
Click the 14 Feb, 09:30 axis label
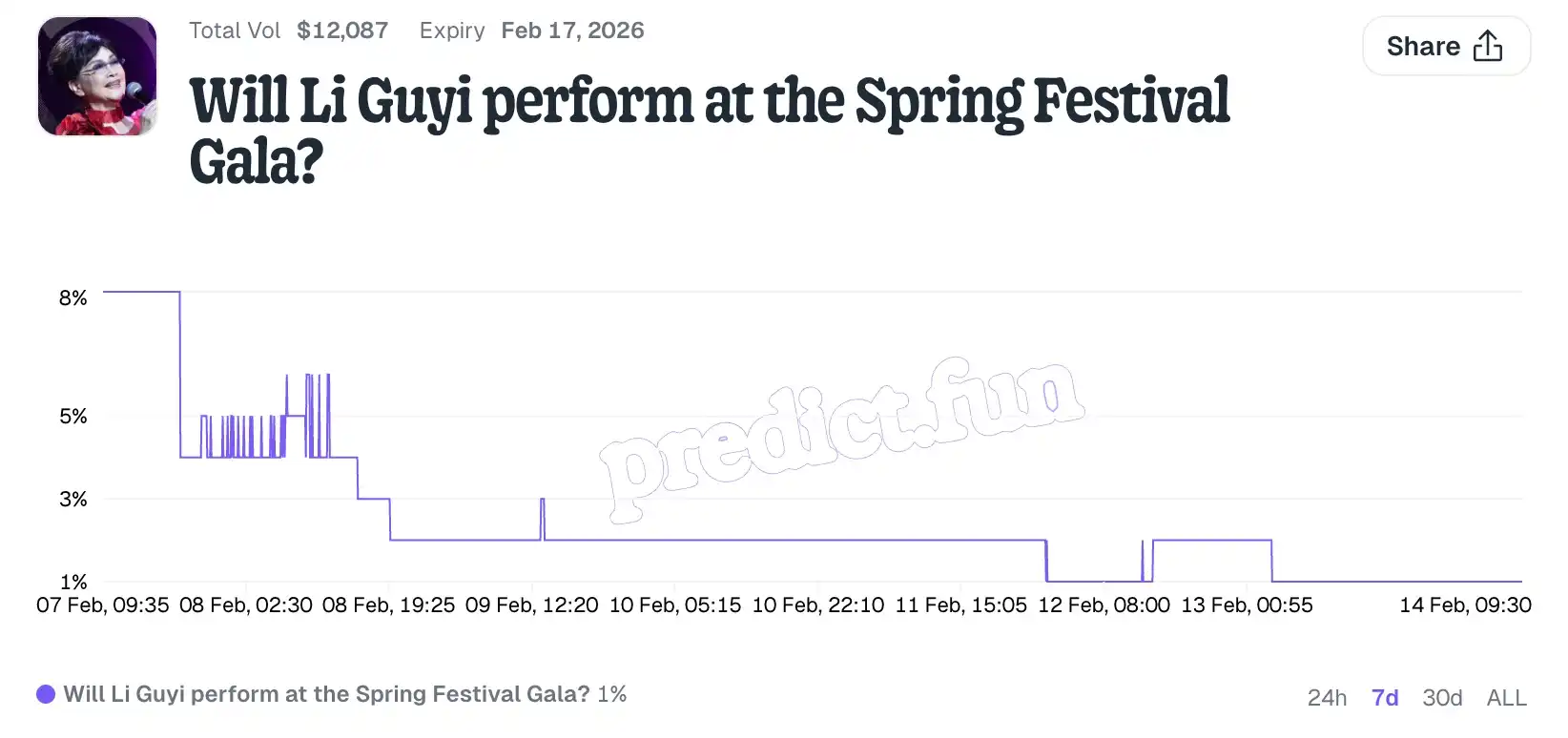(1465, 605)
